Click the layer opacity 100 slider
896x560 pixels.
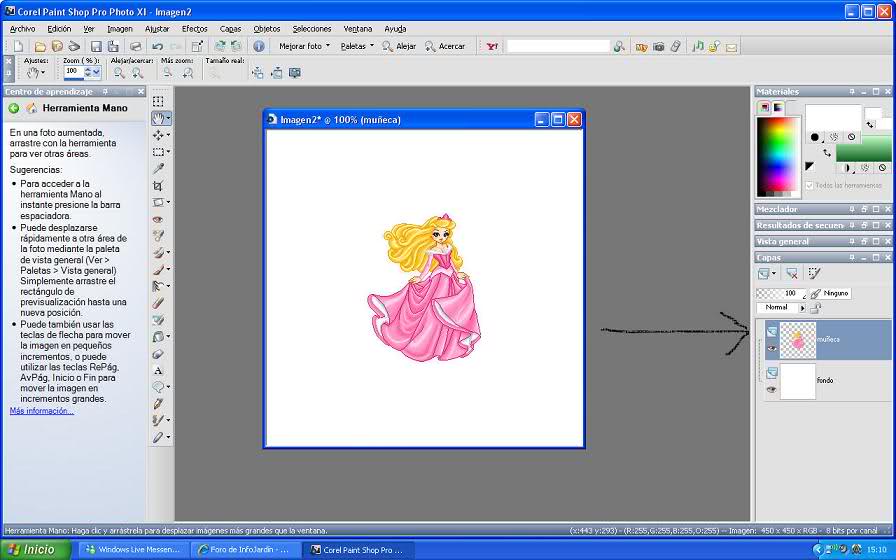[781, 293]
